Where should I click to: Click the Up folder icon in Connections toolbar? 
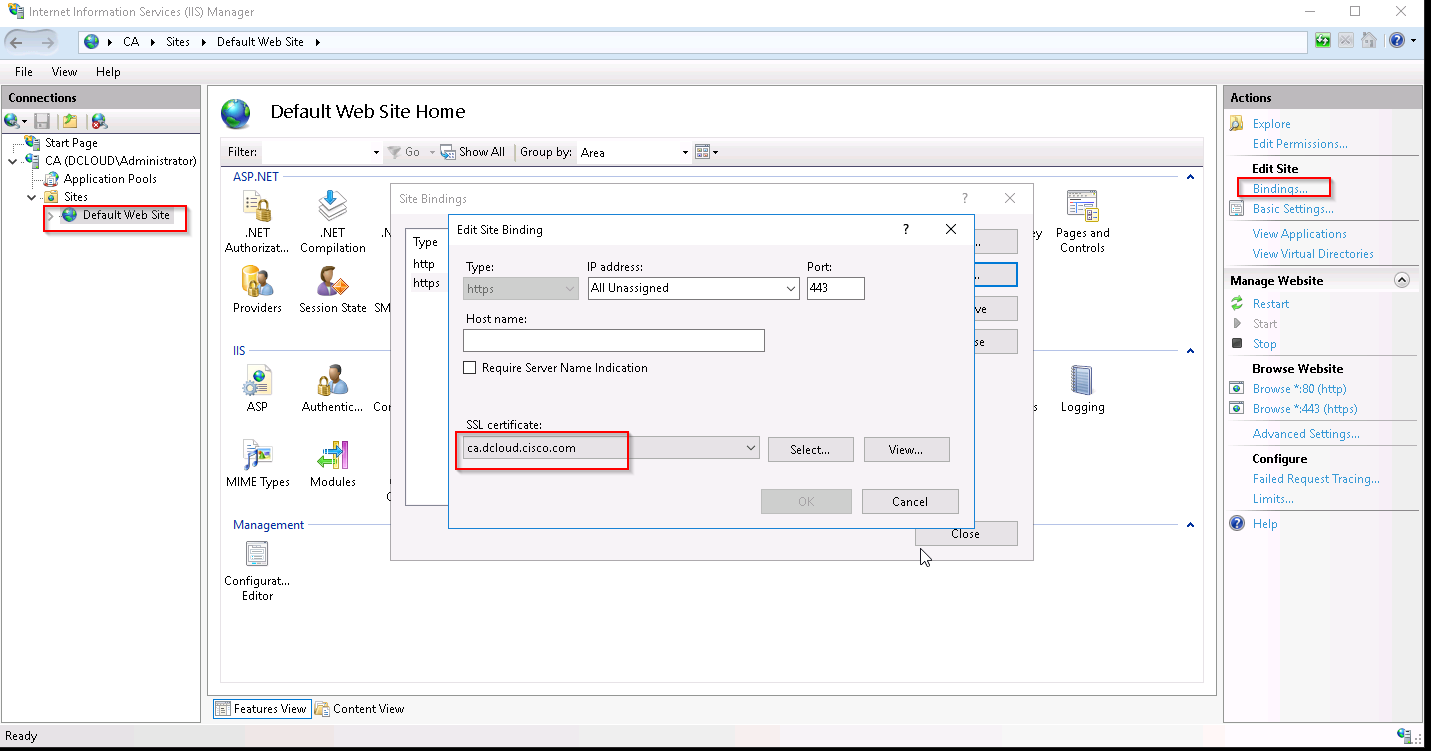click(70, 121)
